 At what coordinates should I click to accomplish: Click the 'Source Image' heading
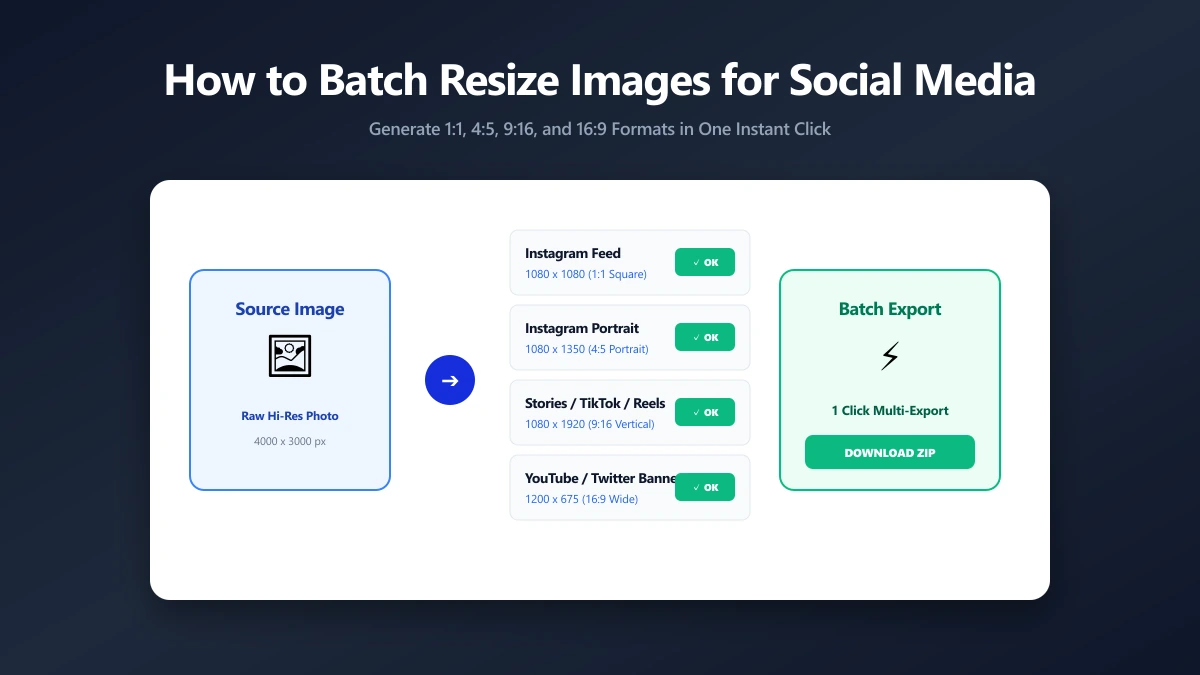click(x=290, y=309)
